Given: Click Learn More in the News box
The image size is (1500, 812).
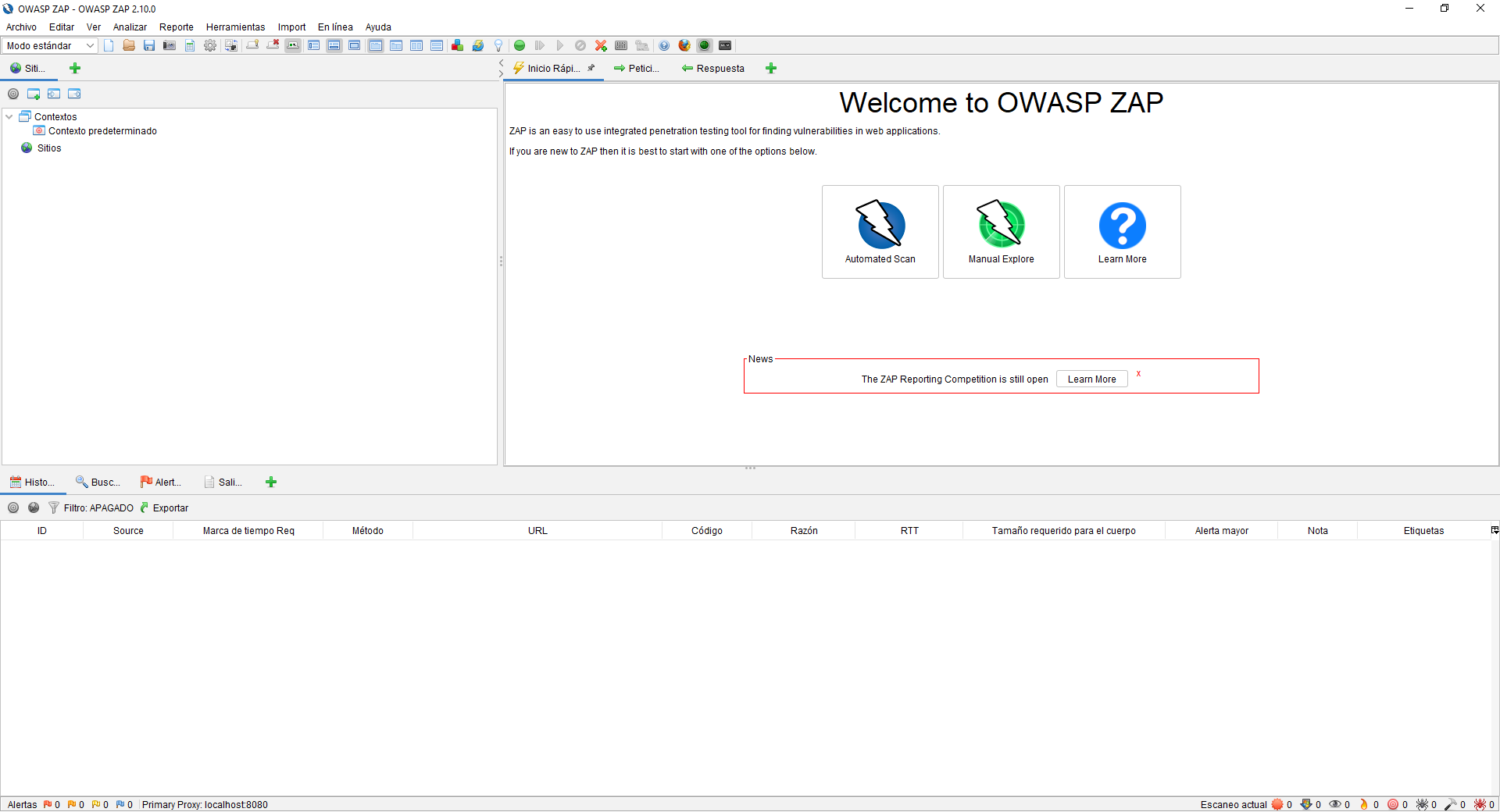Looking at the screenshot, I should tap(1092, 379).
